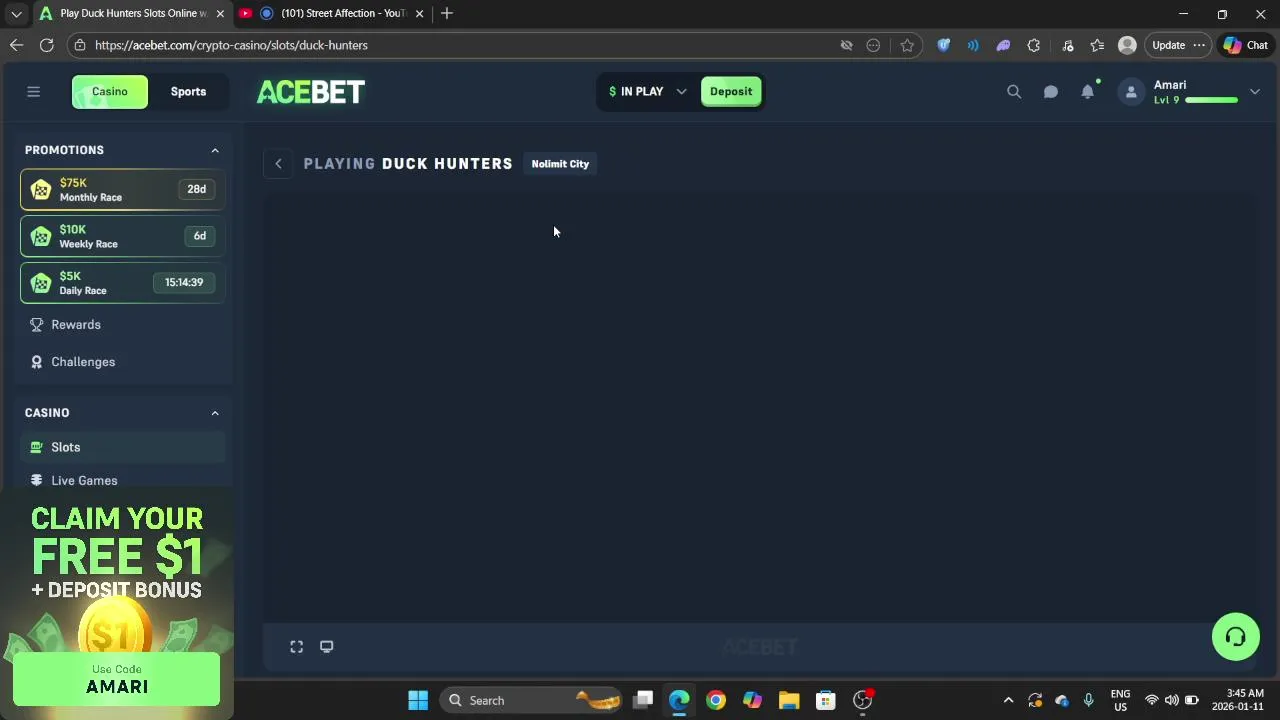
Task: Click the browser profile avatar
Action: click(1127, 45)
